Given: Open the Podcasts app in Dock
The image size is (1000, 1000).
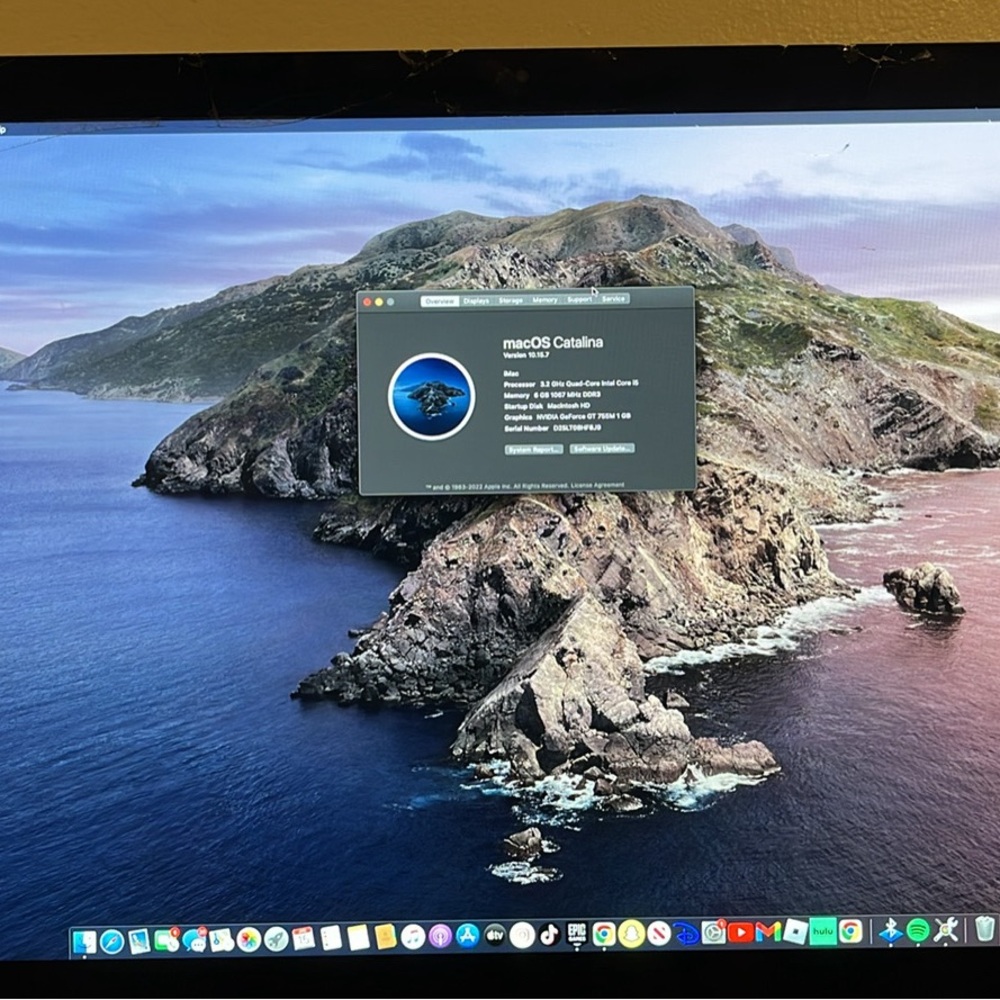Looking at the screenshot, I should point(440,936).
